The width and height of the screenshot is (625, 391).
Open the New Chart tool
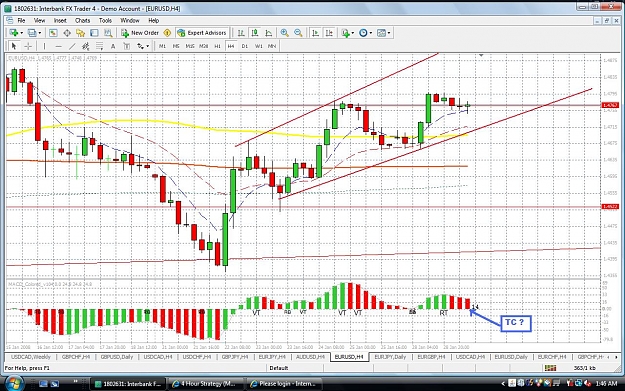(x=14, y=33)
